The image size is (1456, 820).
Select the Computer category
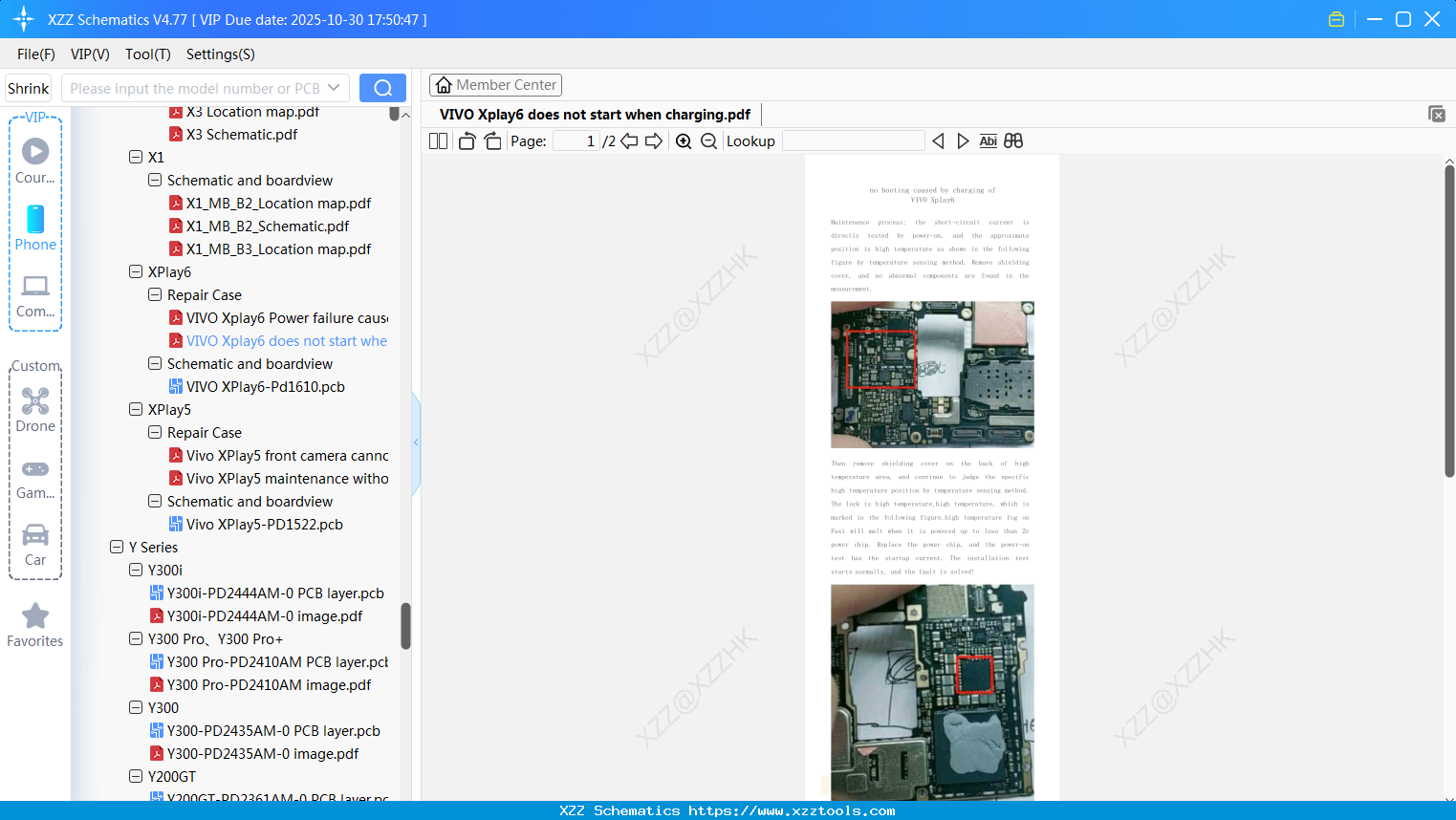[35, 294]
